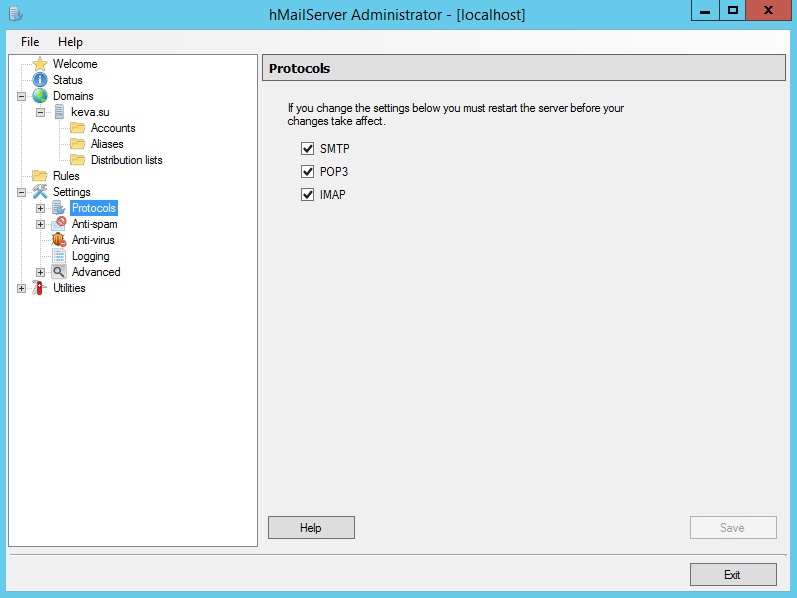Click the Anti-spam envelope icon
Image resolution: width=797 pixels, height=598 pixels.
point(58,224)
